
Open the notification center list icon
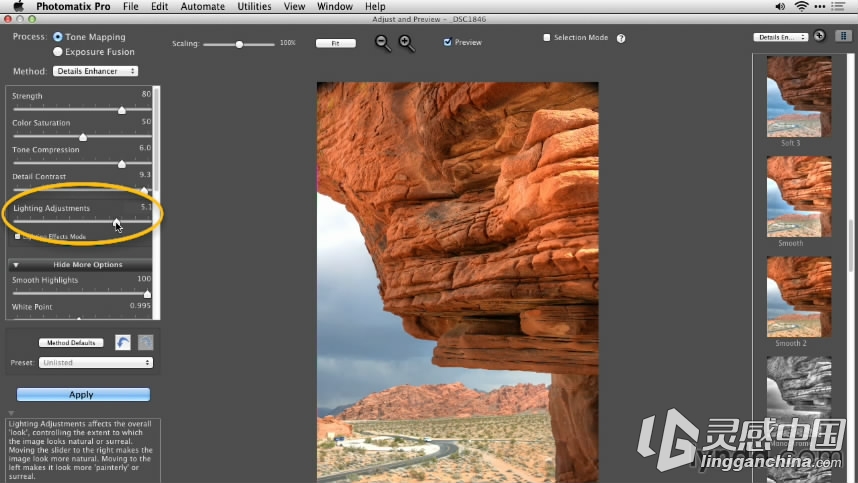838,6
